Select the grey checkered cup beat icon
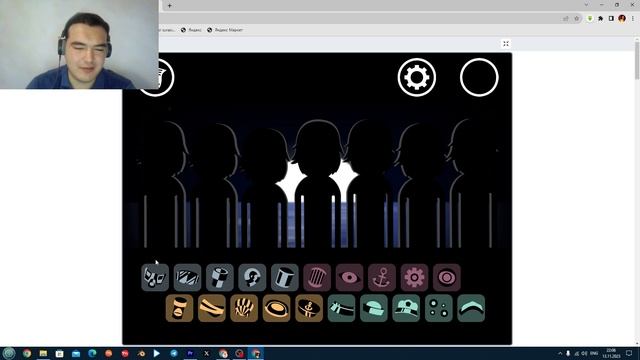The image size is (640, 360). point(220,278)
